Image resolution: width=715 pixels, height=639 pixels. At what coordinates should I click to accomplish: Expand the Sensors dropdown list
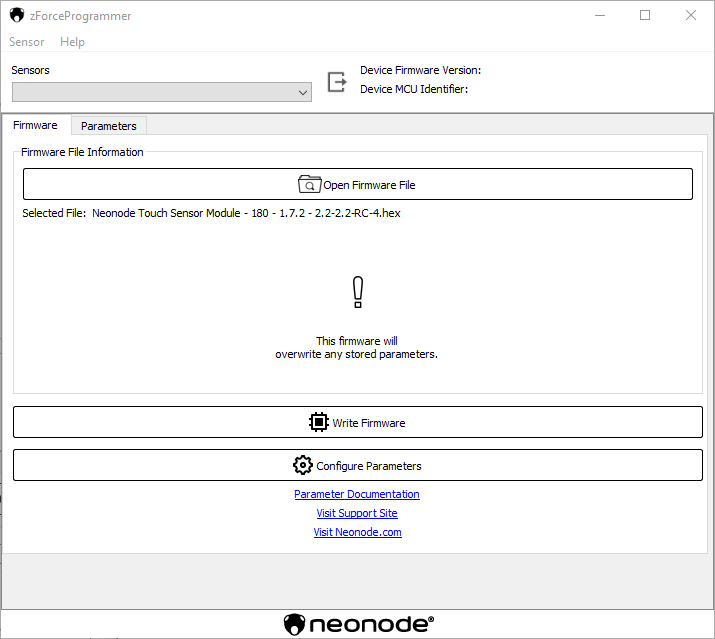point(162,92)
